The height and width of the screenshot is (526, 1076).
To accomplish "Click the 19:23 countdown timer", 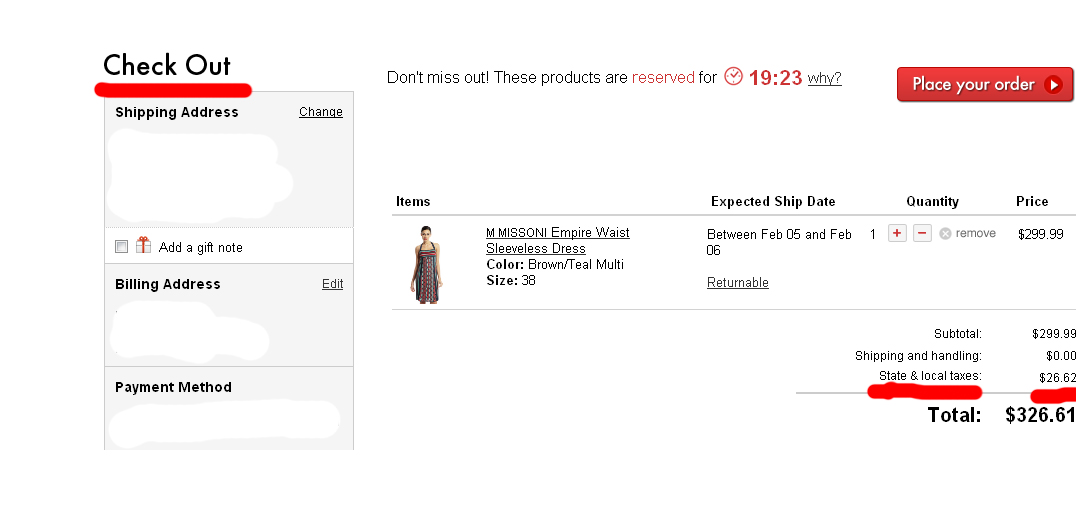I will click(x=775, y=78).
